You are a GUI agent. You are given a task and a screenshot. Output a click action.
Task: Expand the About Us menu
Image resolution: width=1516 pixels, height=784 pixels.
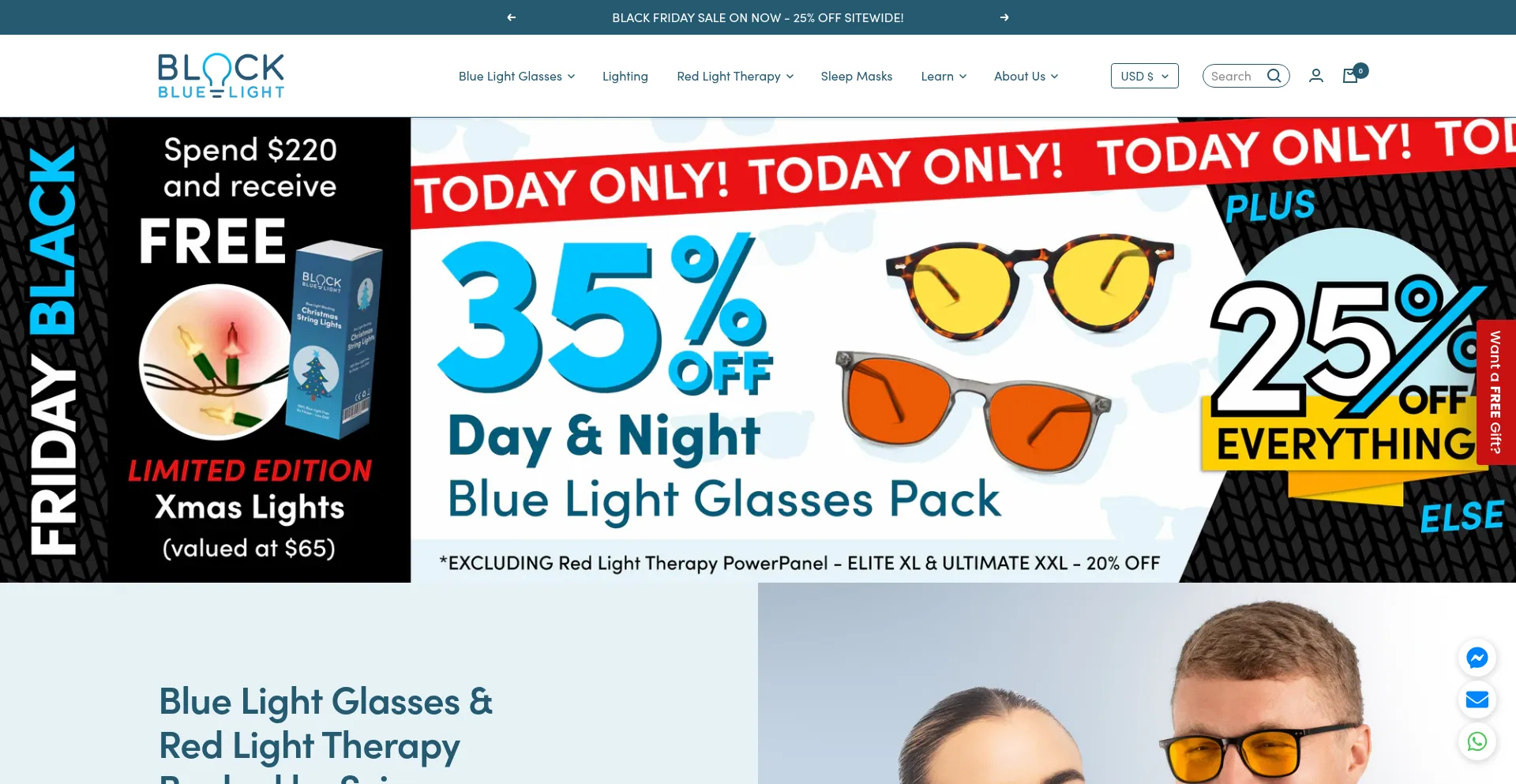pos(1026,76)
